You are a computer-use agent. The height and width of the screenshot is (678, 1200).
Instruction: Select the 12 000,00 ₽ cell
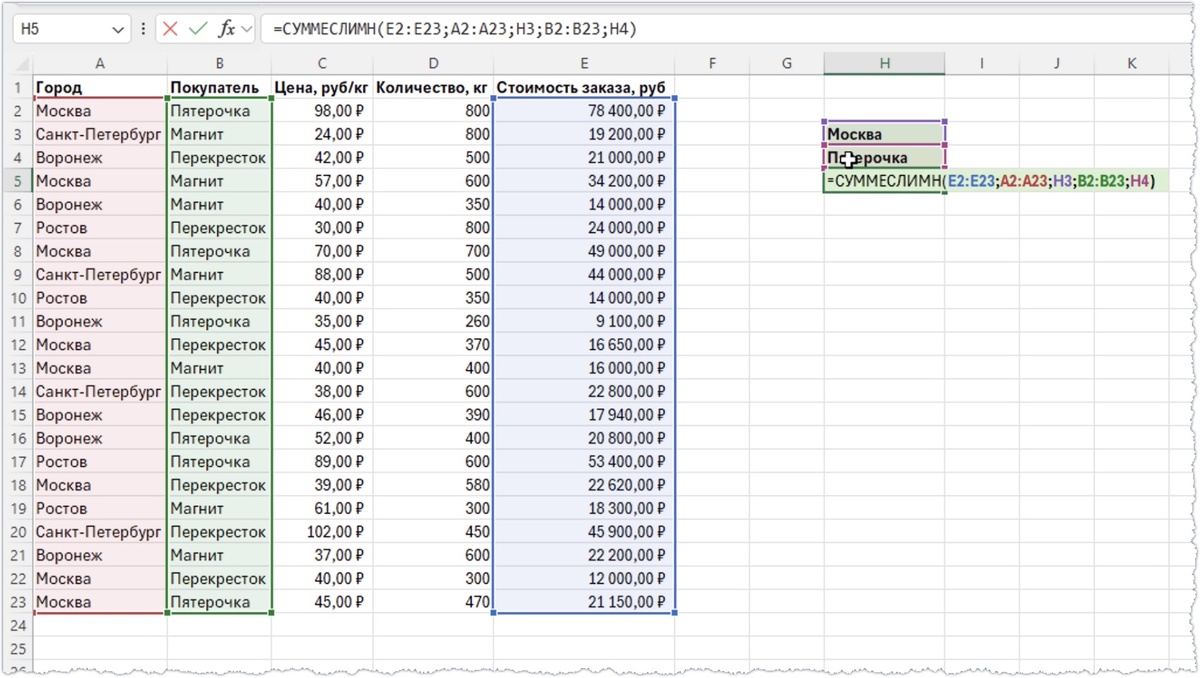click(x=585, y=579)
